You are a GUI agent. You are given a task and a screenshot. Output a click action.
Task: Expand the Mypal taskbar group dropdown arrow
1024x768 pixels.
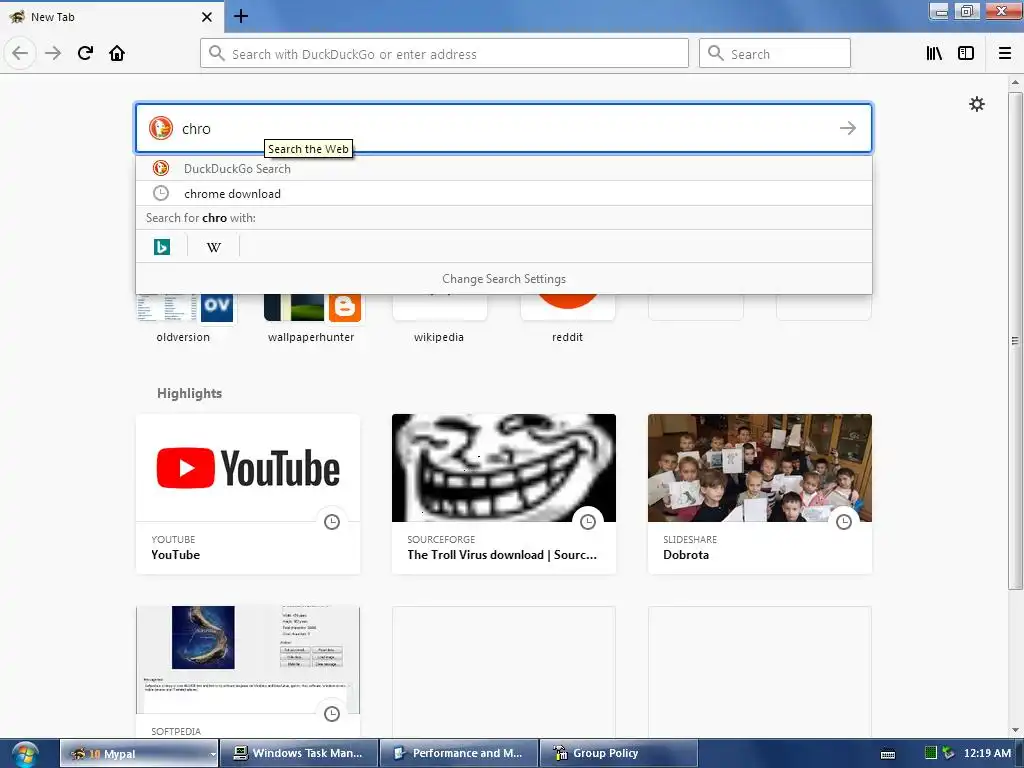click(213, 754)
